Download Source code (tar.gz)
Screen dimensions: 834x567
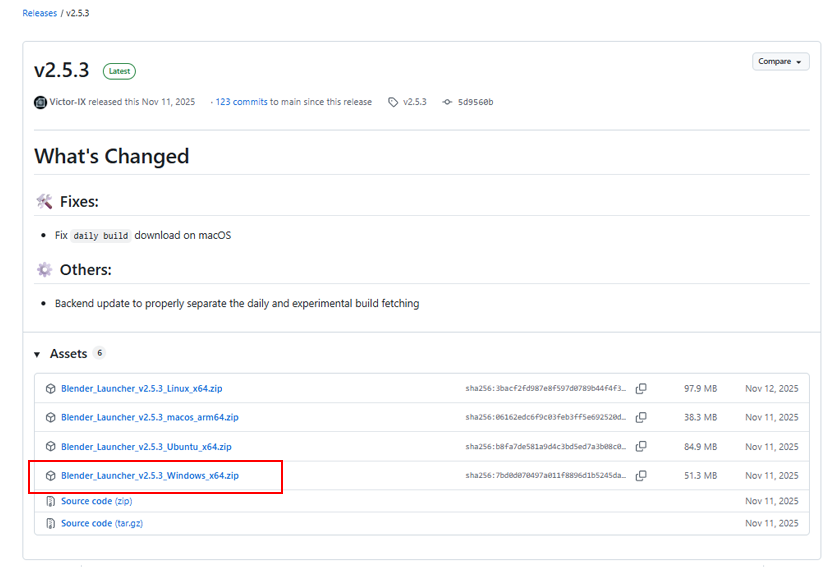pos(102,523)
